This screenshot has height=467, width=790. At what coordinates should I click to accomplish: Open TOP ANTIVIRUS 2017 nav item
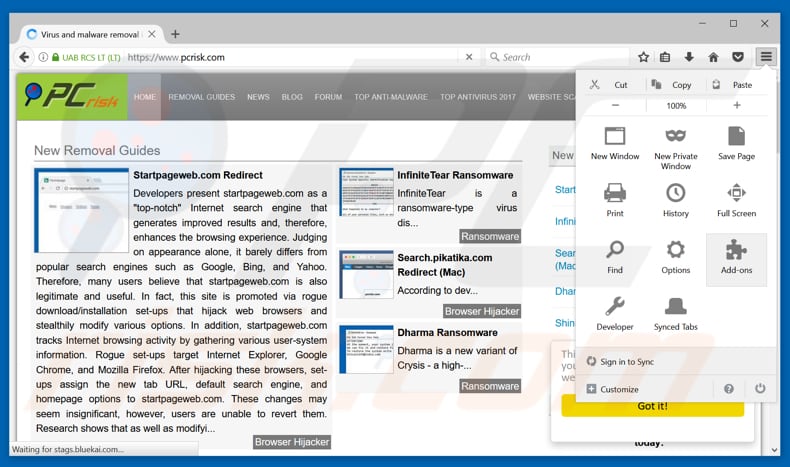[x=478, y=97]
